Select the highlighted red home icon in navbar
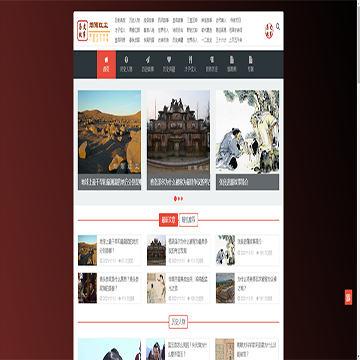The height and width of the screenshot is (360, 360). 106,64
